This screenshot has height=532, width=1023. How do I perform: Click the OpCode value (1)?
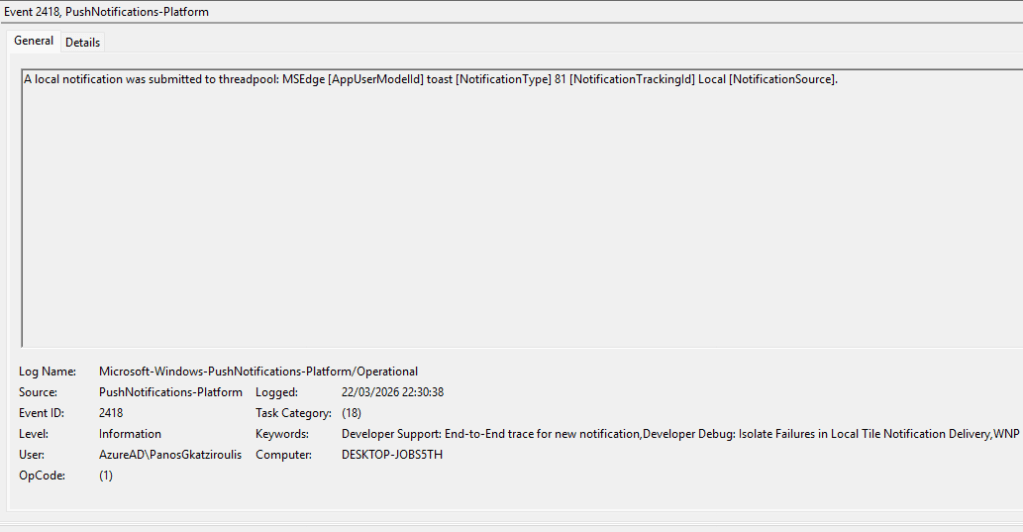pyautogui.click(x=106, y=476)
